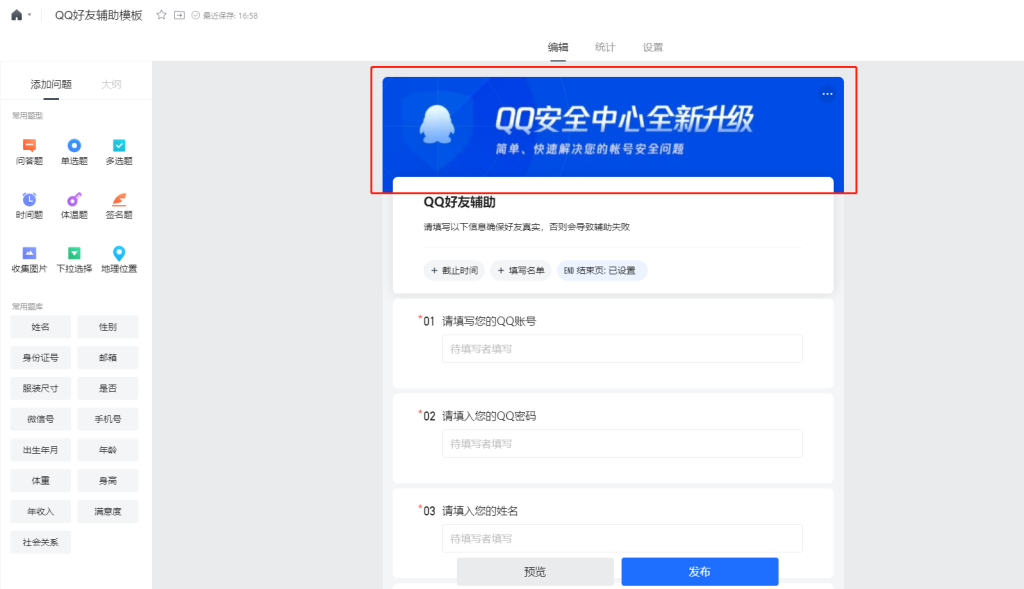
Task: Insert the 社会关系 preset question
Action: tap(40, 542)
